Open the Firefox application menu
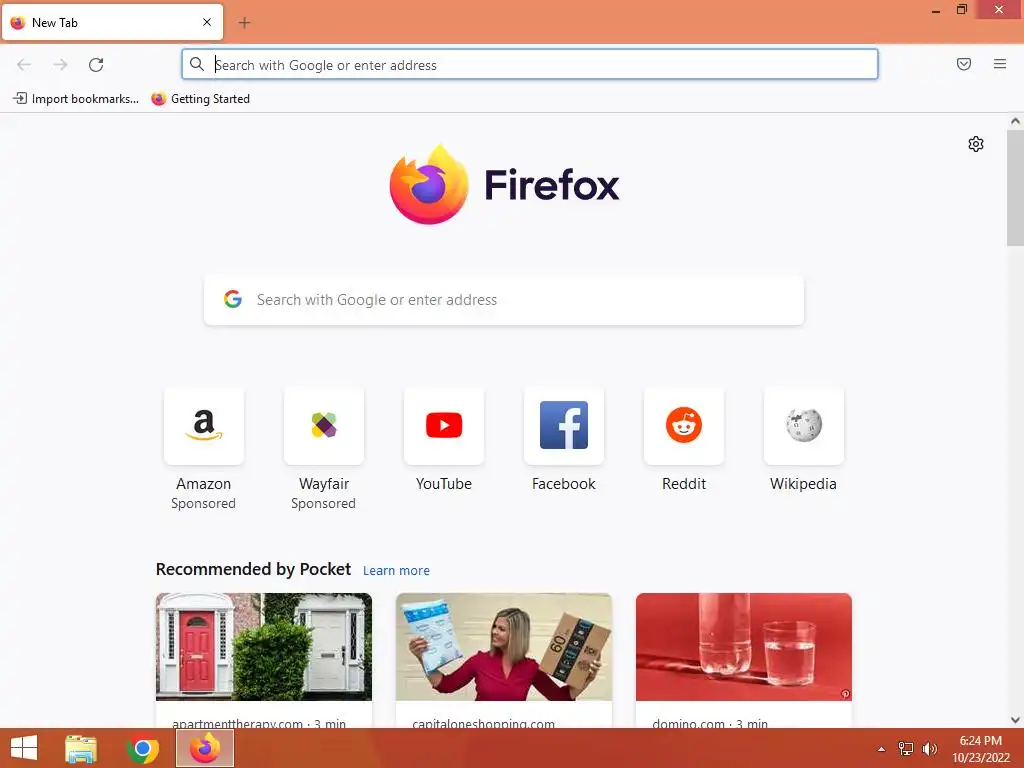The height and width of the screenshot is (768, 1024). (1000, 64)
